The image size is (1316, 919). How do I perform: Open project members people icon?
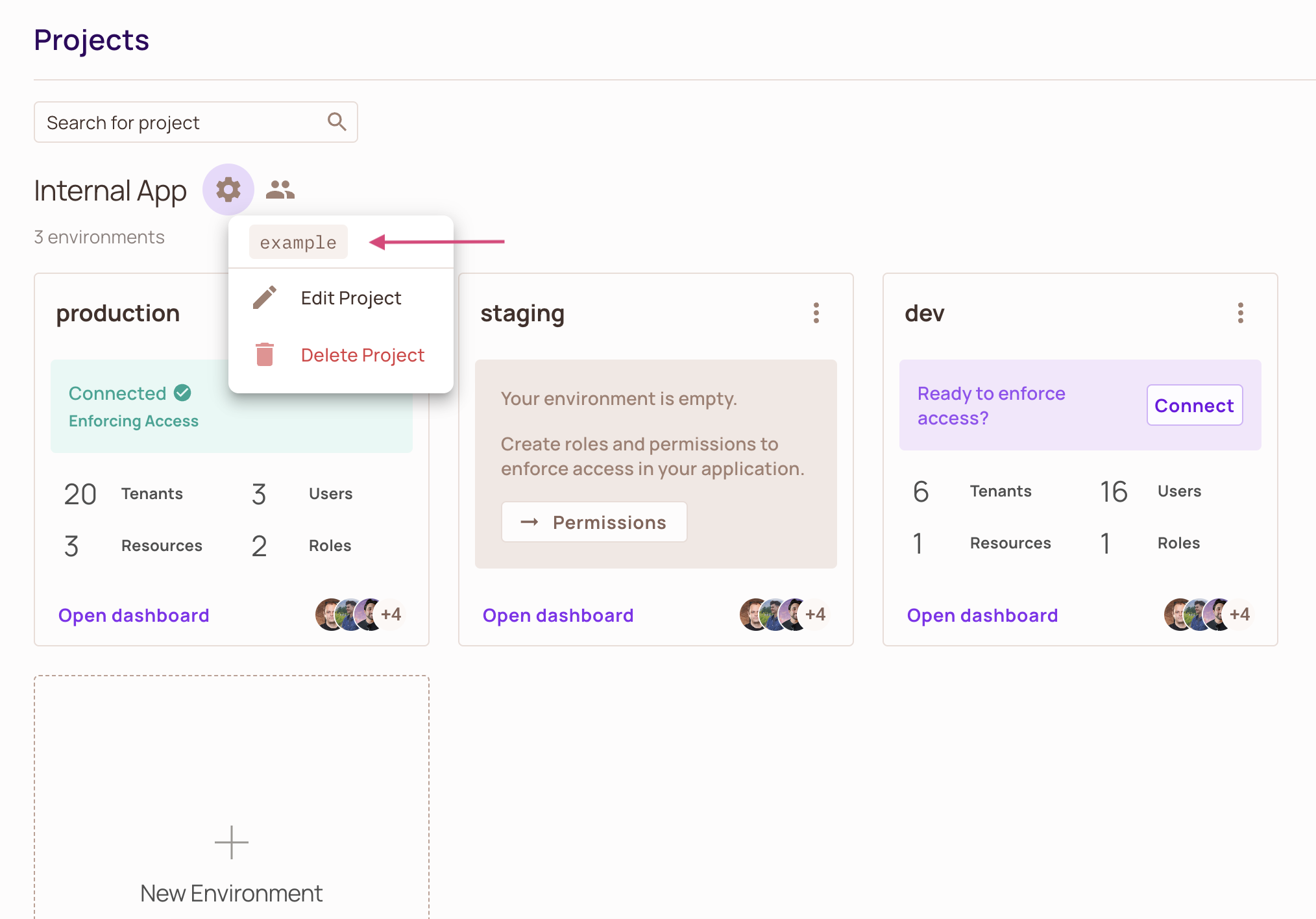tap(280, 190)
